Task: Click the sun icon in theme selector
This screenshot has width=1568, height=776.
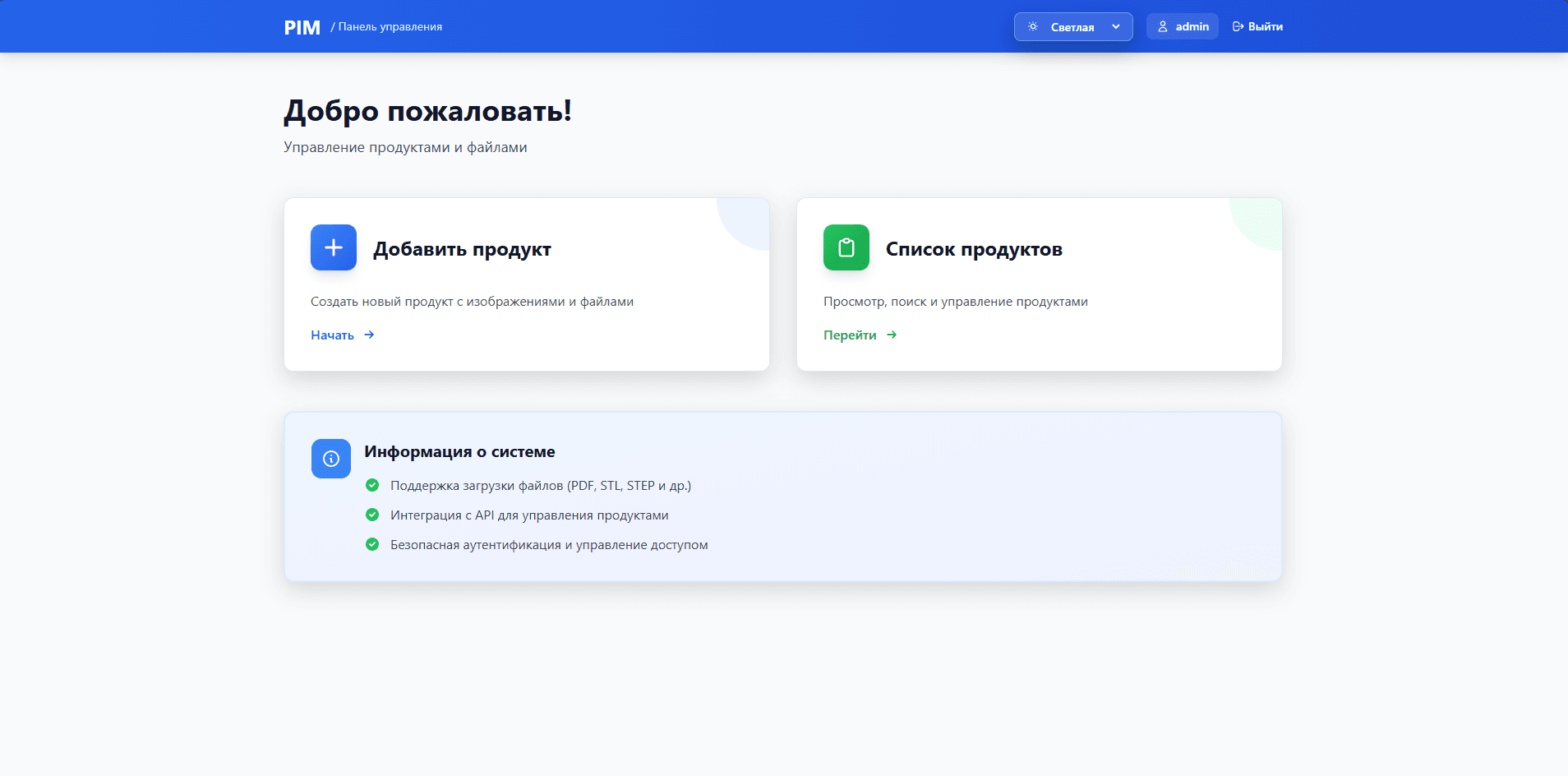Action: (1033, 26)
